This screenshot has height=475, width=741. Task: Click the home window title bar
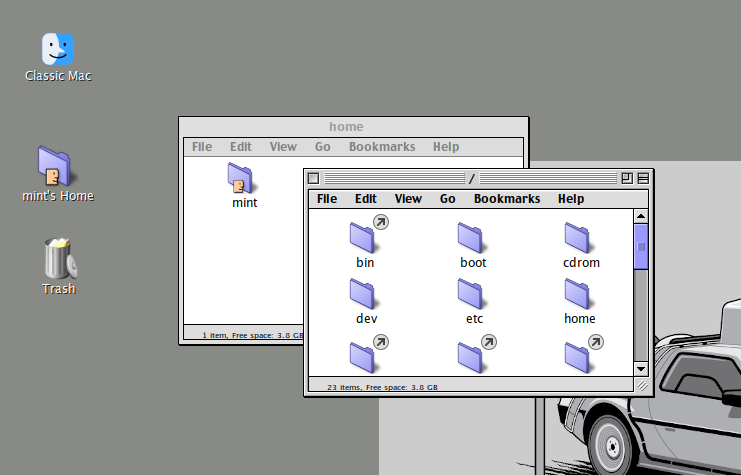click(353, 127)
